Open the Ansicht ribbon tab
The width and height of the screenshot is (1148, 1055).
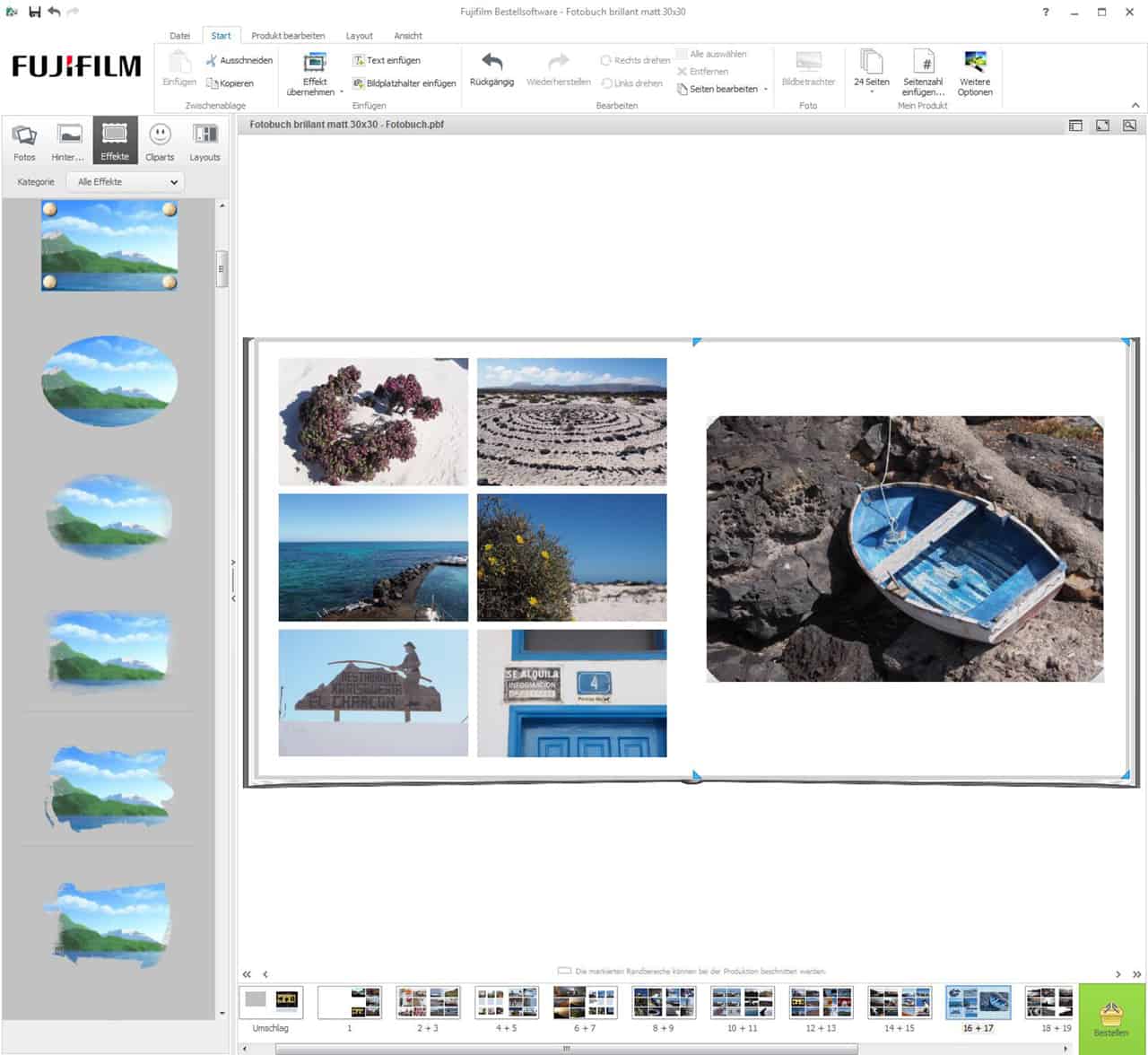(x=408, y=36)
